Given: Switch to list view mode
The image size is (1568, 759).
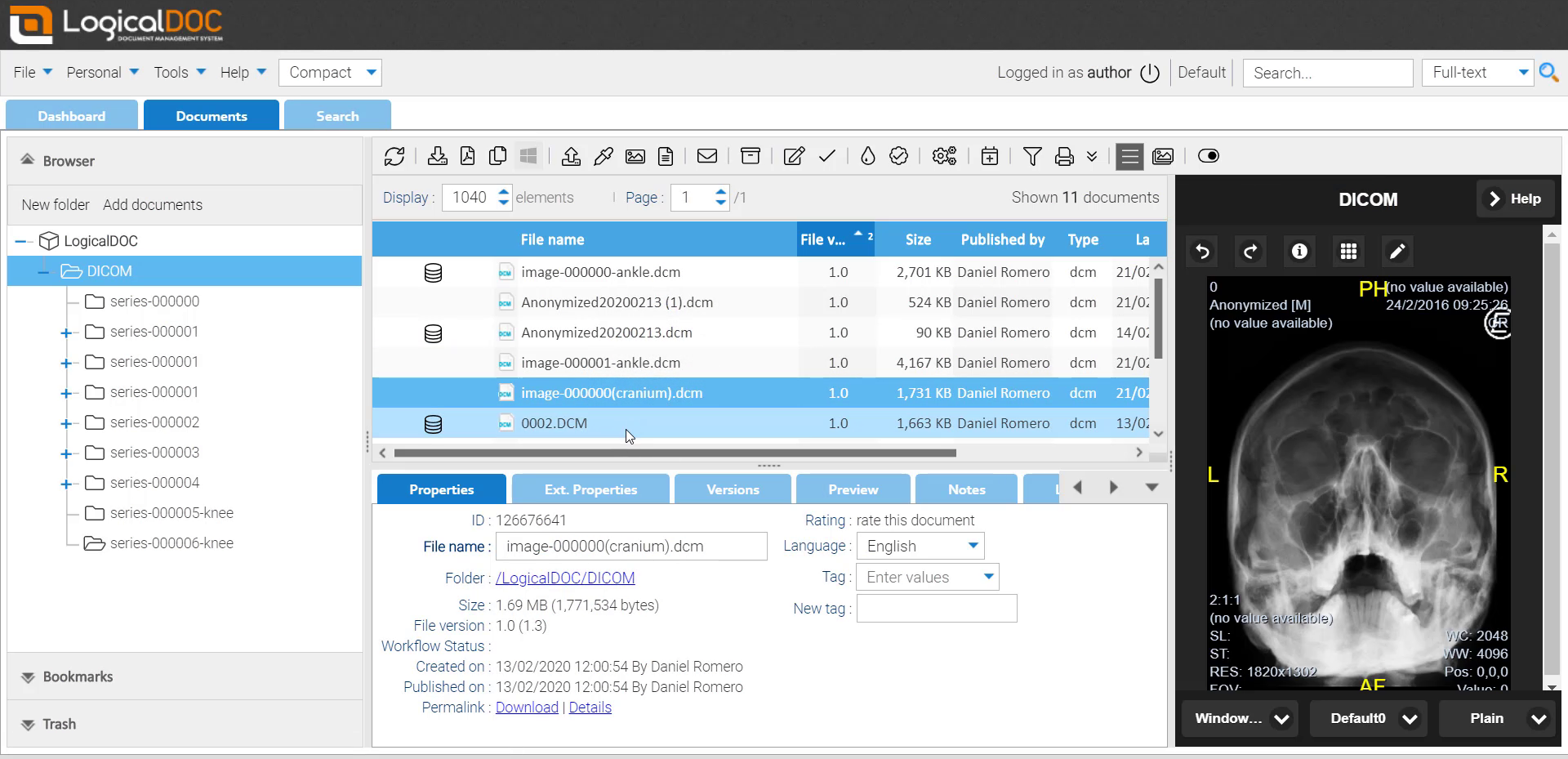Looking at the screenshot, I should click(1130, 156).
